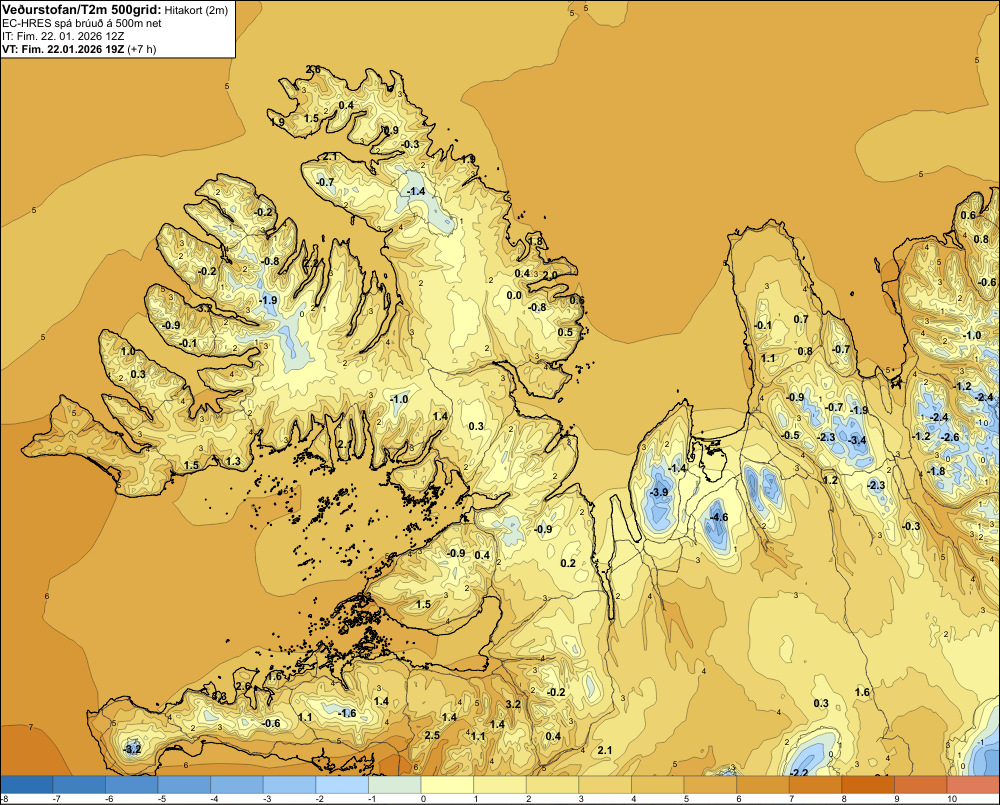Click the '-8' legend tick label

[4, 799]
